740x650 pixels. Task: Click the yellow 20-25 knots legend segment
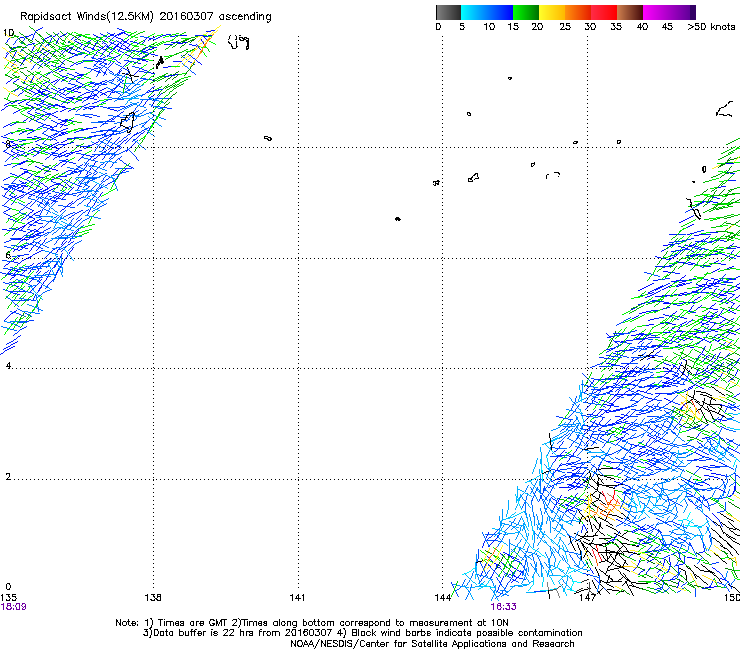point(552,12)
